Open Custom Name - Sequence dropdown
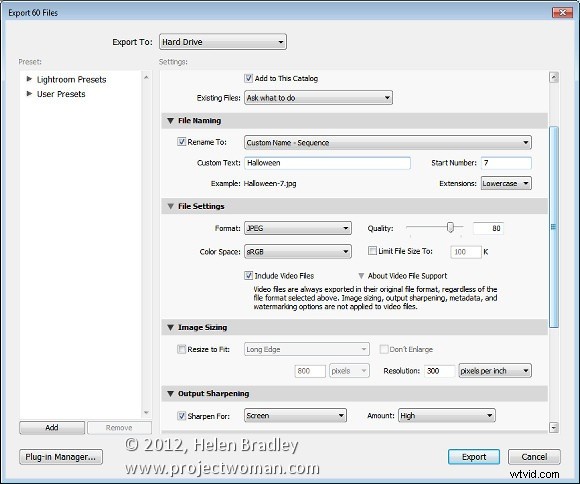580x484 pixels. click(388, 142)
